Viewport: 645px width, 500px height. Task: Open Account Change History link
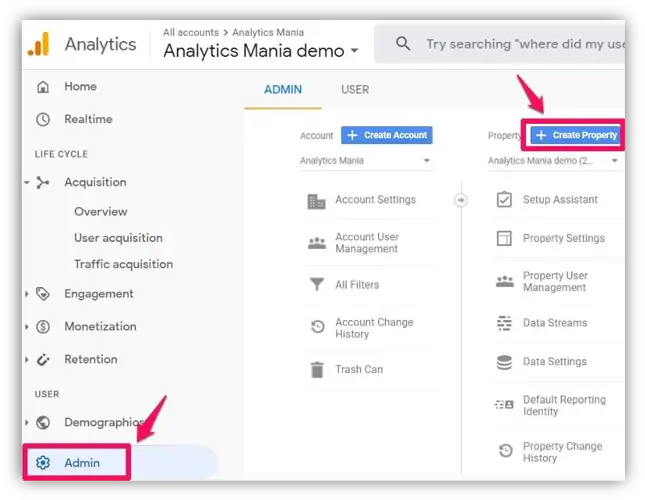click(374, 328)
